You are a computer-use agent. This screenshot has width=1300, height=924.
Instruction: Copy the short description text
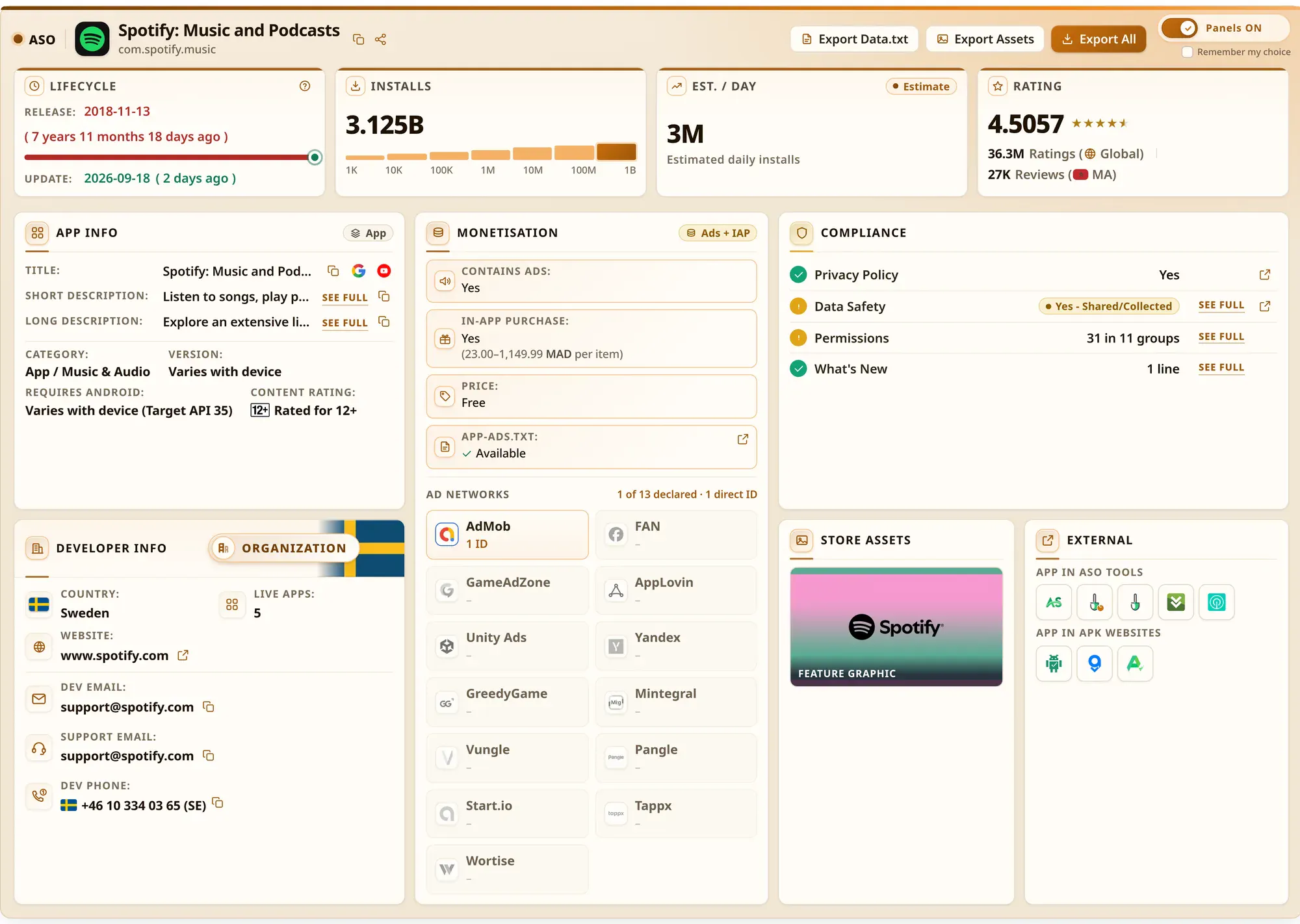(384, 296)
